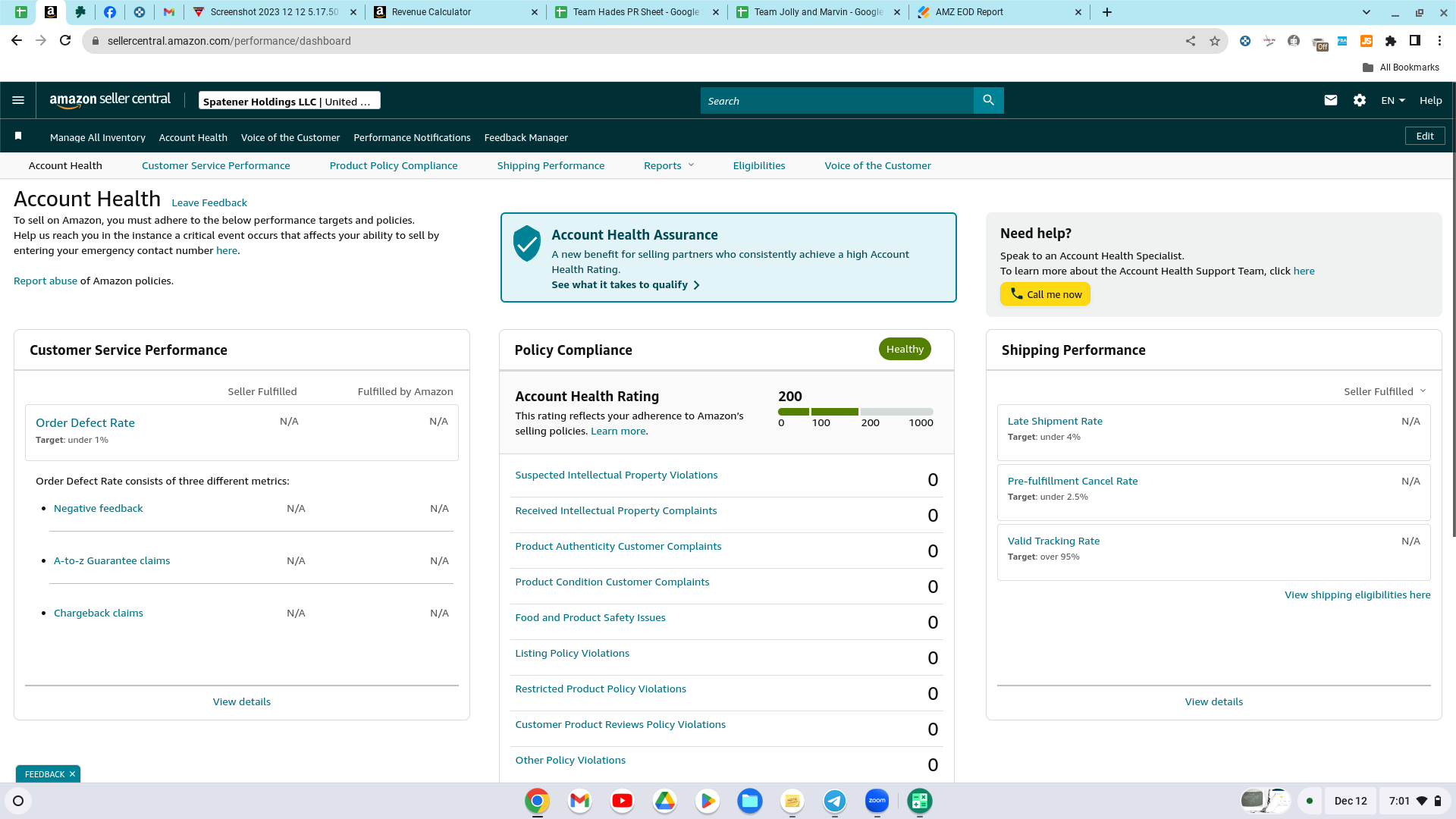Open the A-to-z Guarantee claims link
The width and height of the screenshot is (1456, 819).
coord(111,560)
